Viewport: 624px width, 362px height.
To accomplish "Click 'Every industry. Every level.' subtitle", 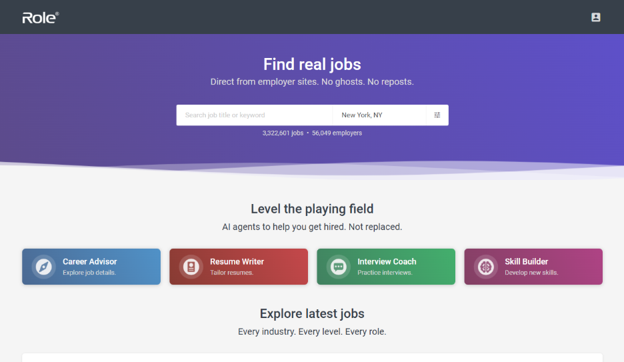I will (312, 332).
